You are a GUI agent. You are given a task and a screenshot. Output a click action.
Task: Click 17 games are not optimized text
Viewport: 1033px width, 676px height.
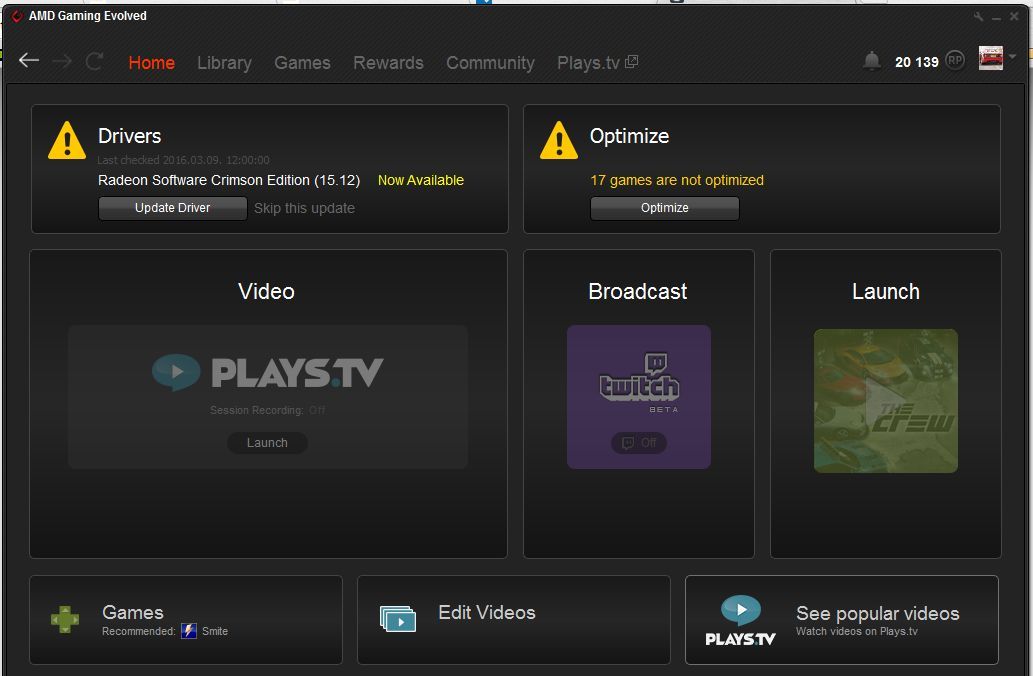[677, 180]
